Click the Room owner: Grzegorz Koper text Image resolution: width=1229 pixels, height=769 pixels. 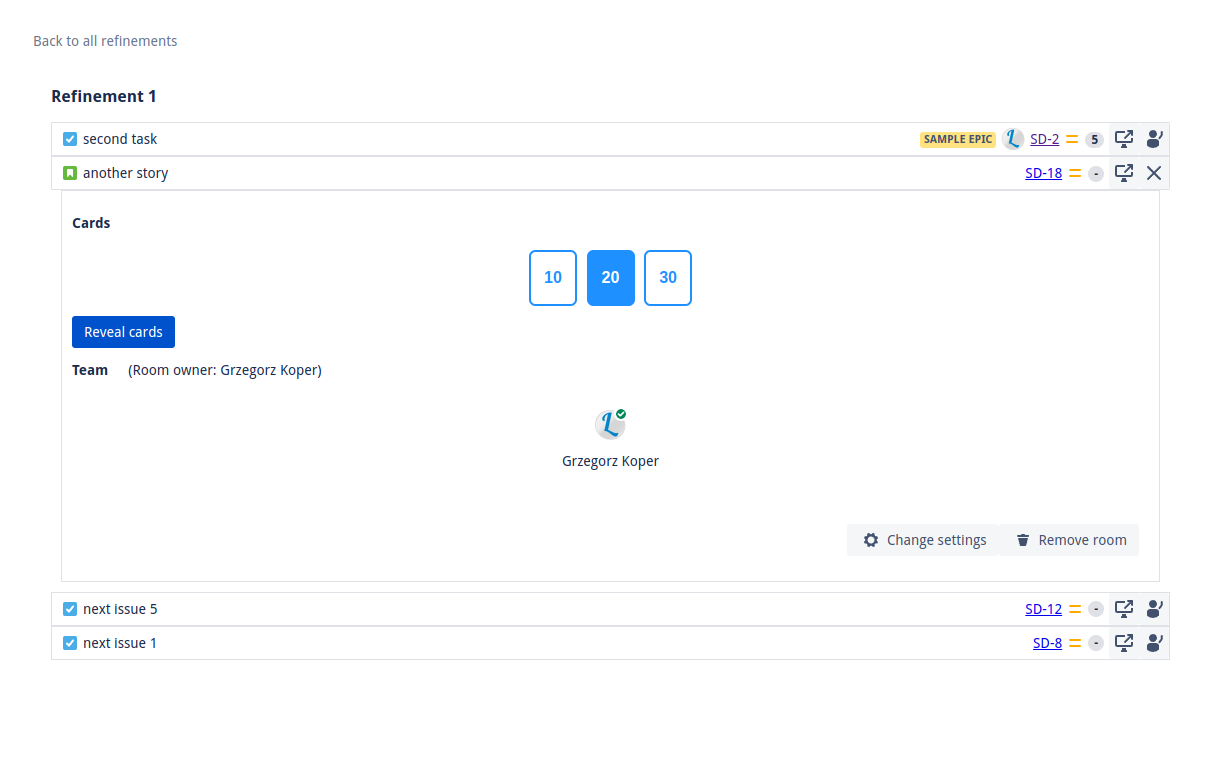[225, 370]
